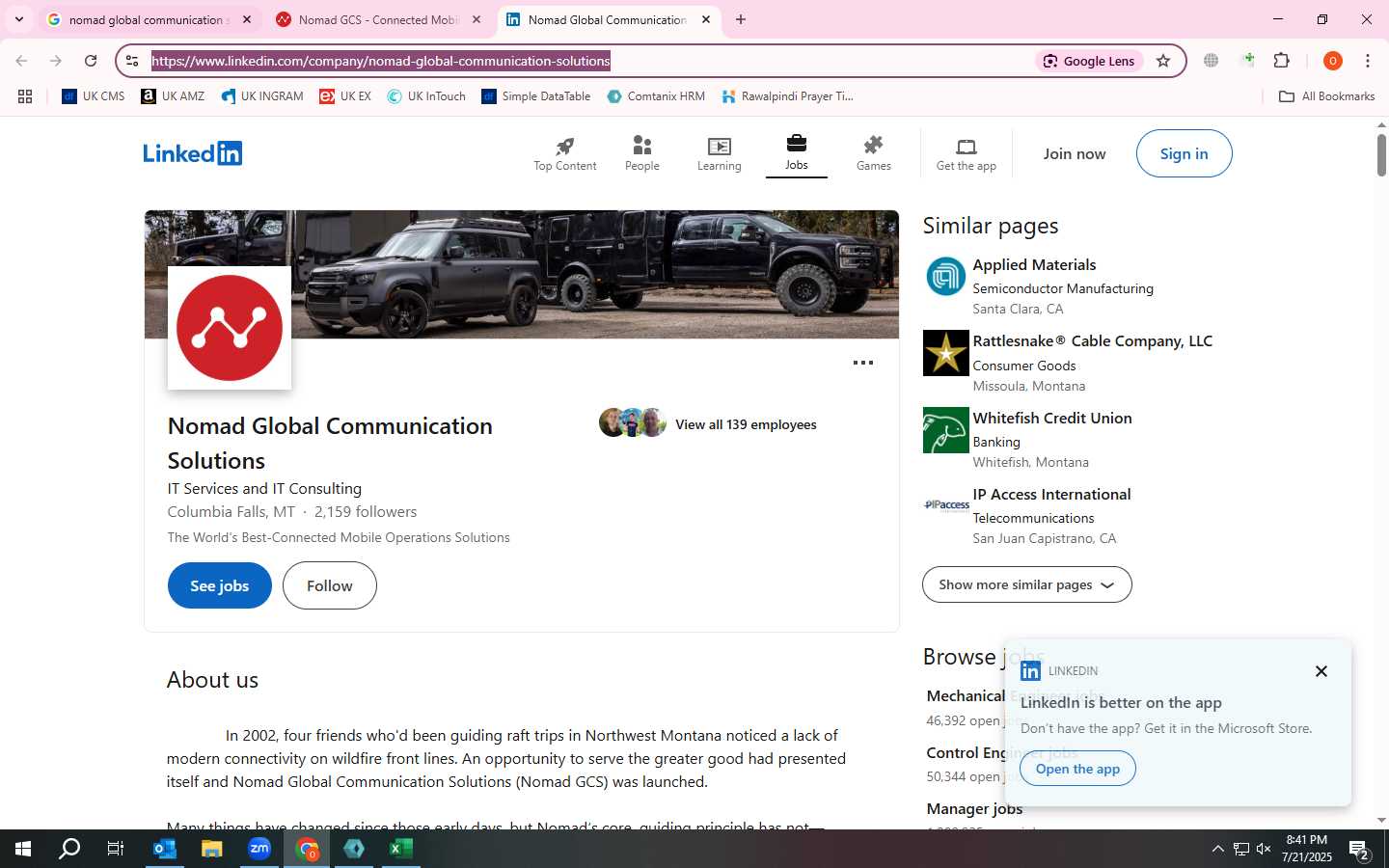
Task: Open Simple DataTable bookmark
Action: click(536, 96)
